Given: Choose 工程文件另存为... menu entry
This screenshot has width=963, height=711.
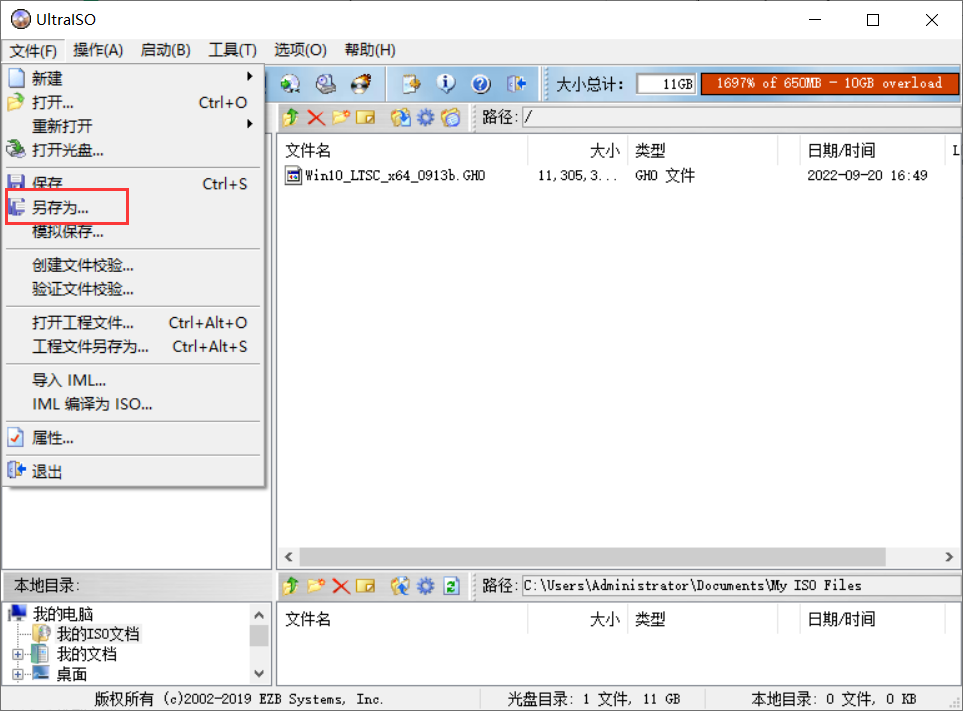Looking at the screenshot, I should coord(133,347).
